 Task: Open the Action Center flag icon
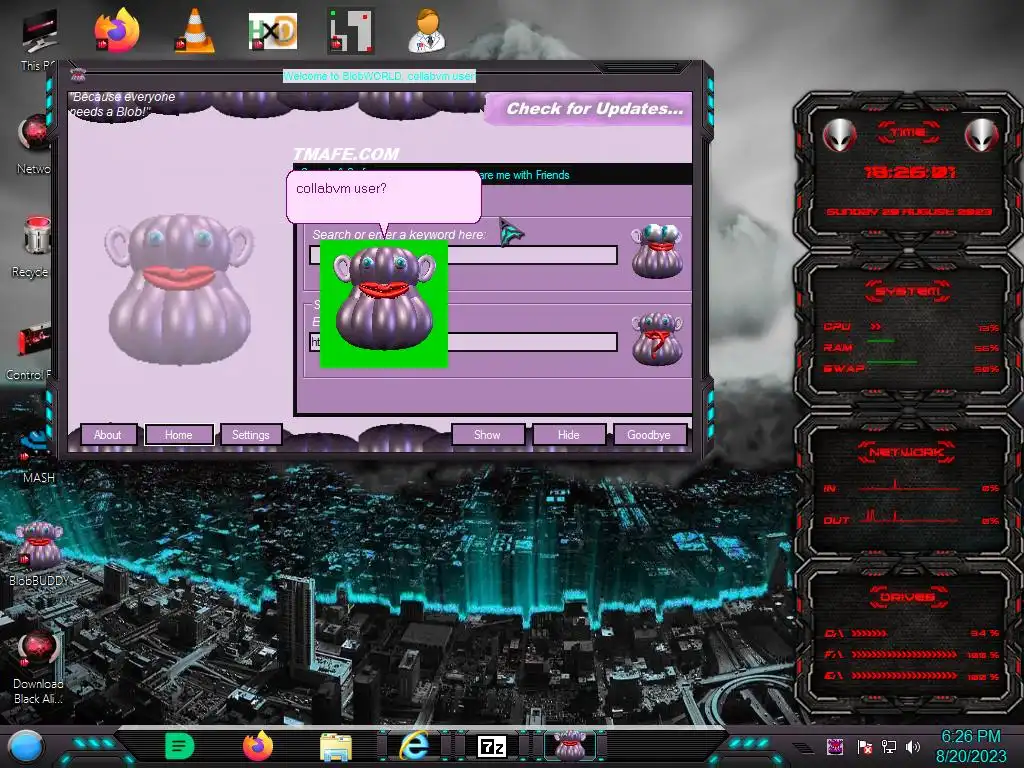point(865,747)
